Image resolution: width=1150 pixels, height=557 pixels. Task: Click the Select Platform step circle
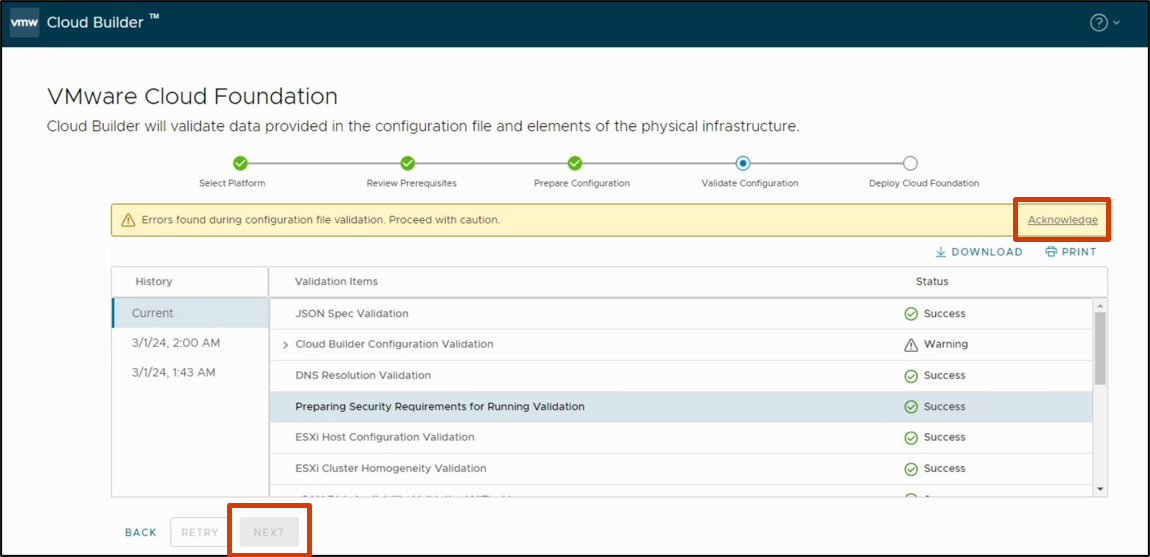(x=240, y=163)
